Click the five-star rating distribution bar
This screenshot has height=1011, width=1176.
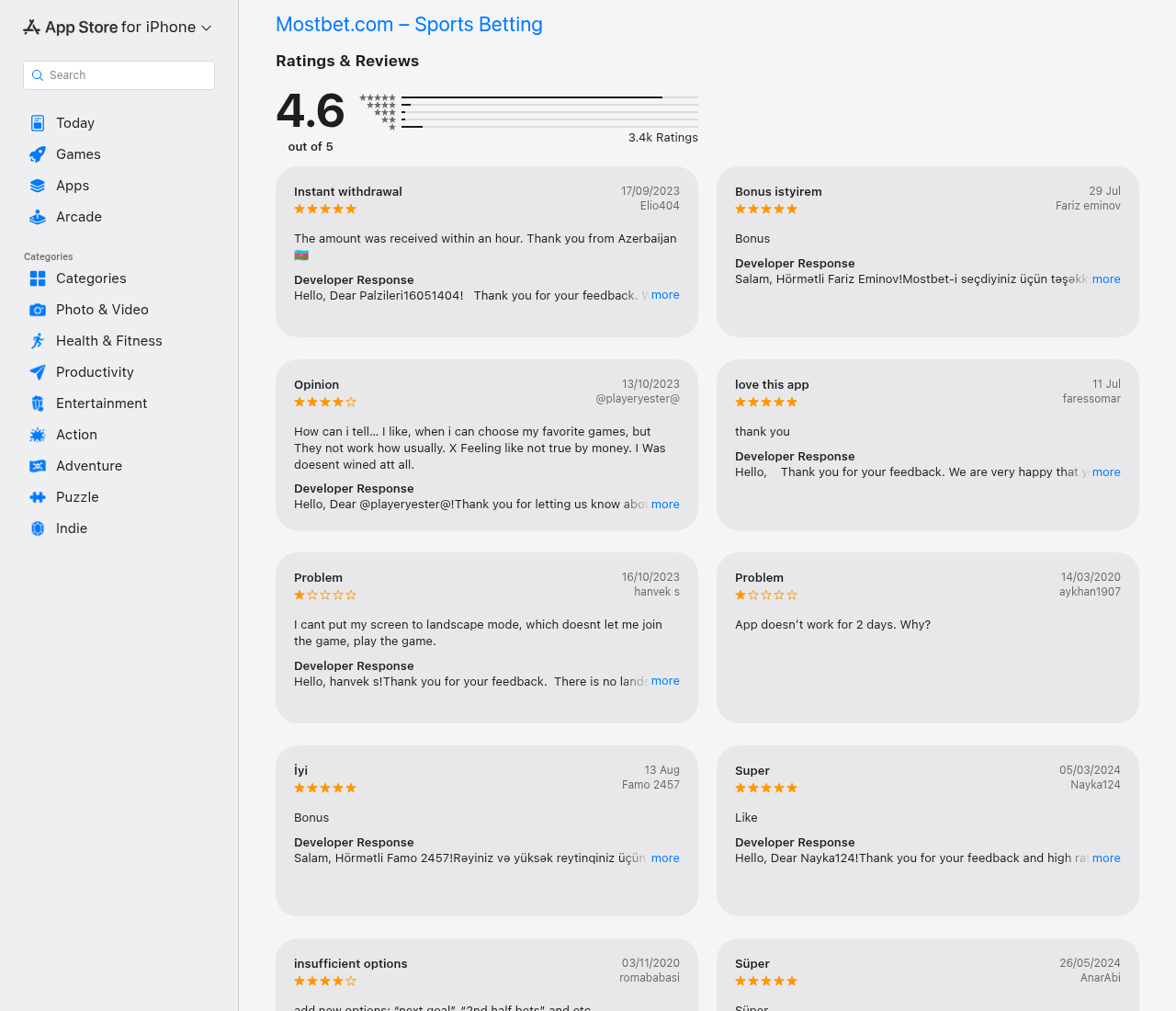pyautogui.click(x=549, y=97)
